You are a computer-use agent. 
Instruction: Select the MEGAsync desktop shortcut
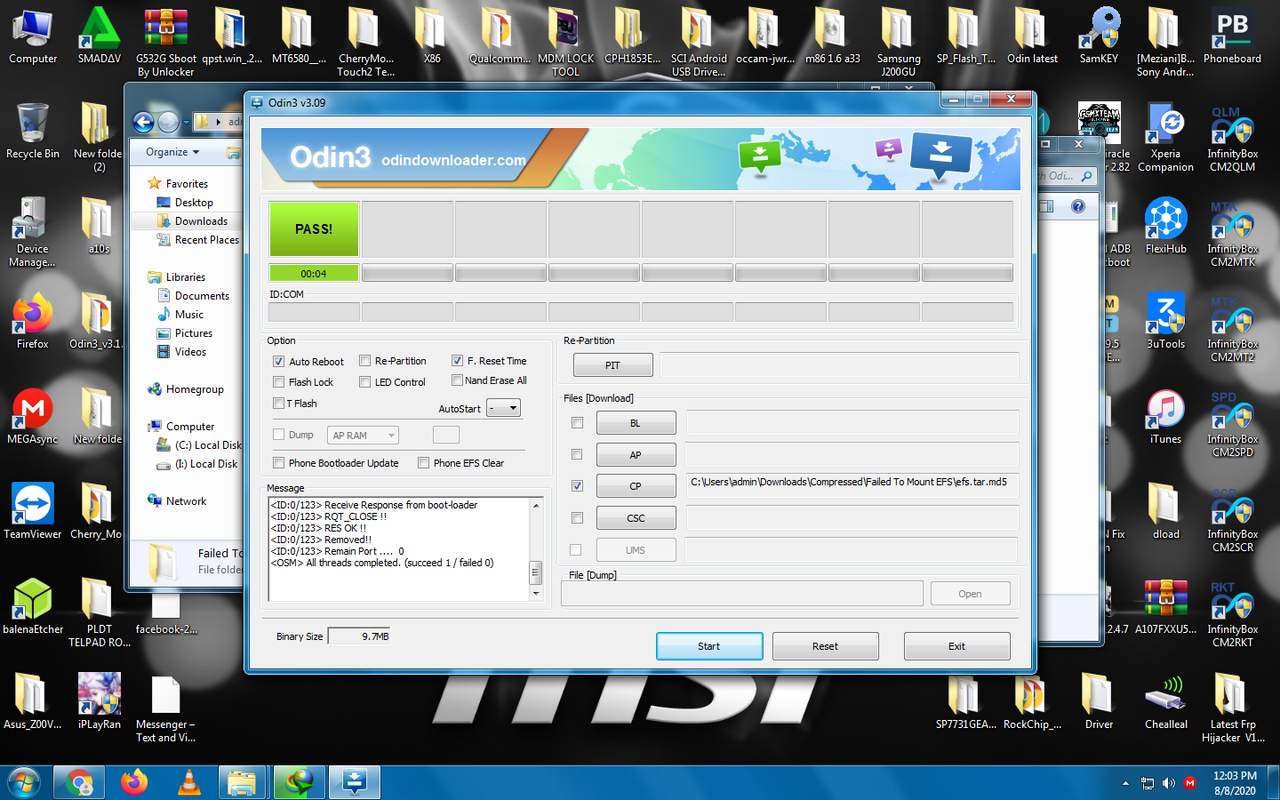[32, 417]
